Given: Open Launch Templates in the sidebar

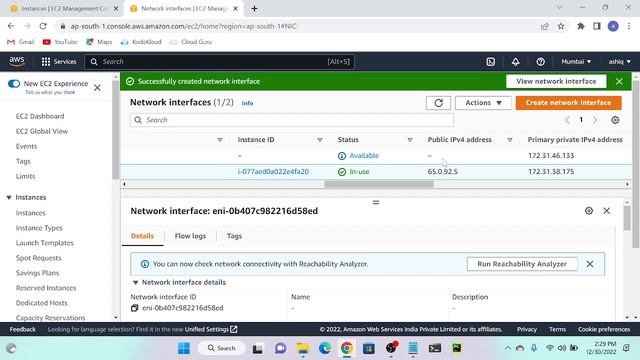Looking at the screenshot, I should point(44,243).
